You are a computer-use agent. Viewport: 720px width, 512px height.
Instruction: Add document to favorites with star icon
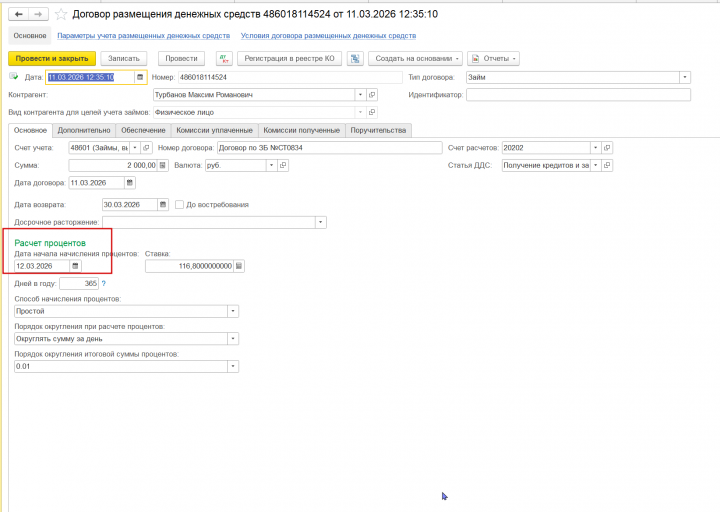pyautogui.click(x=61, y=15)
